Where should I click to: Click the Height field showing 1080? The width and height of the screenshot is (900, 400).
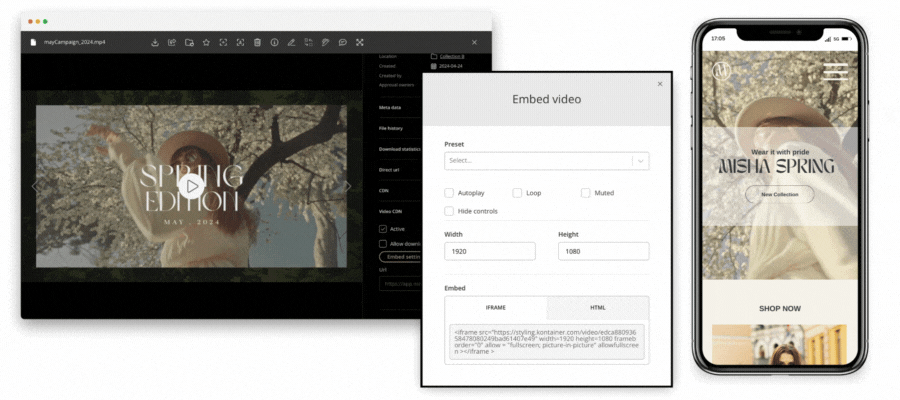(x=604, y=251)
